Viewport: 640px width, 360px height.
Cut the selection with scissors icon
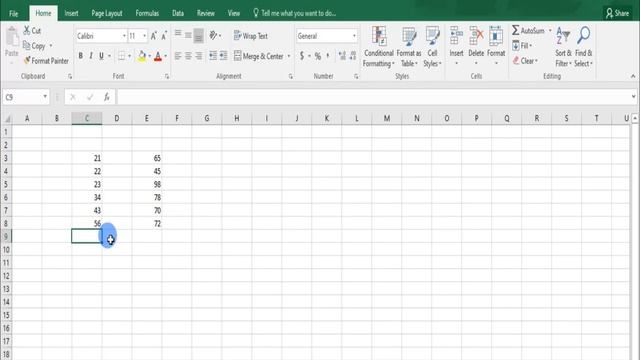click(27, 30)
